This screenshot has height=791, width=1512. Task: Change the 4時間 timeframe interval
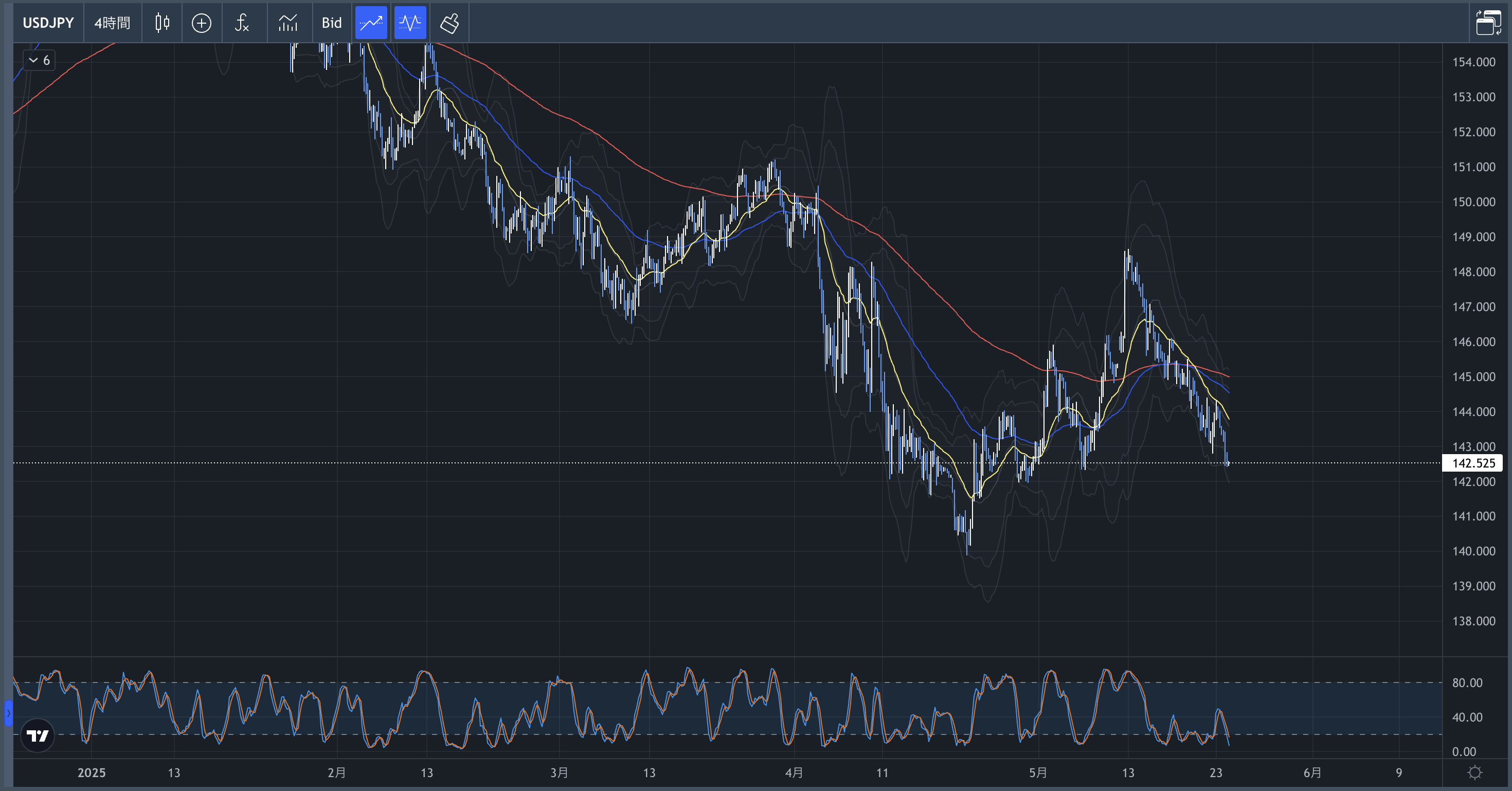(112, 23)
